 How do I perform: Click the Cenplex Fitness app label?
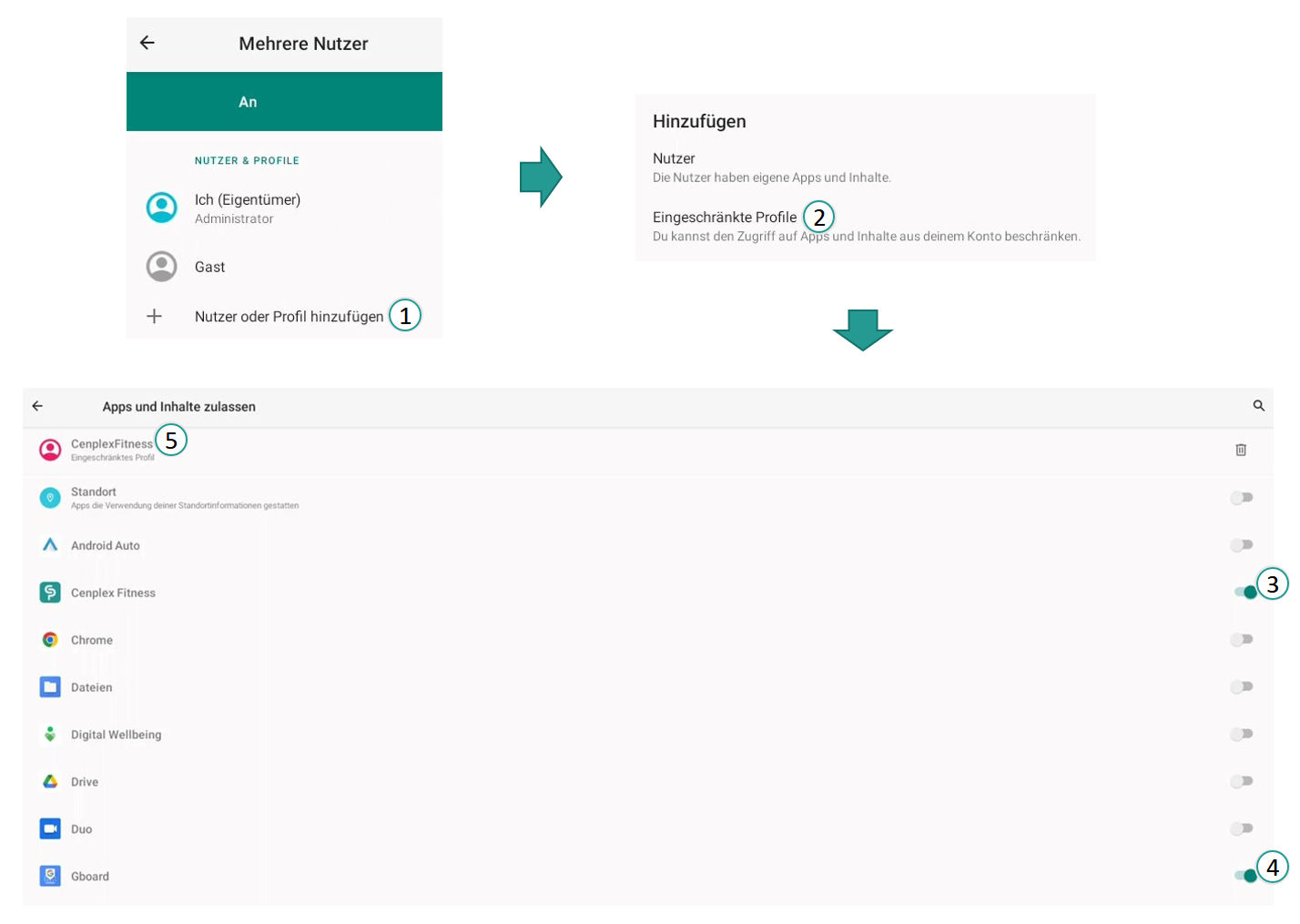pos(113,593)
